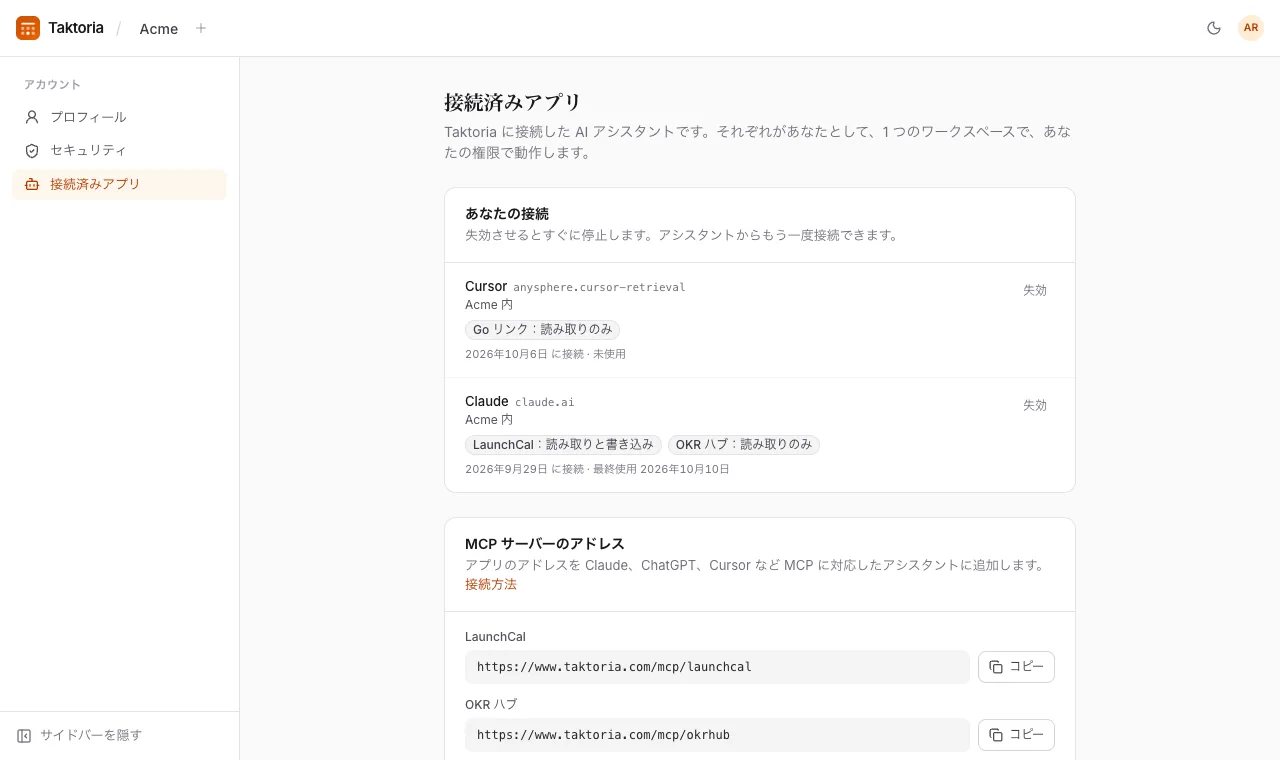Select 接続済みアプリ sidebar item
This screenshot has width=1280, height=760.
[x=119, y=184]
